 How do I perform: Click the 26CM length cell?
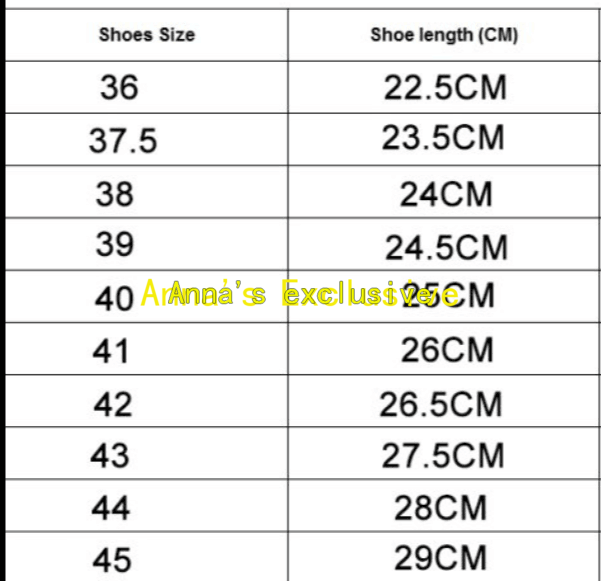click(447, 350)
